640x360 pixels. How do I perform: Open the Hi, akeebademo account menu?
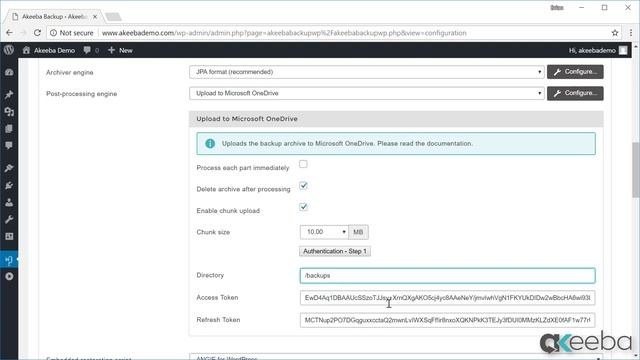tap(598, 50)
